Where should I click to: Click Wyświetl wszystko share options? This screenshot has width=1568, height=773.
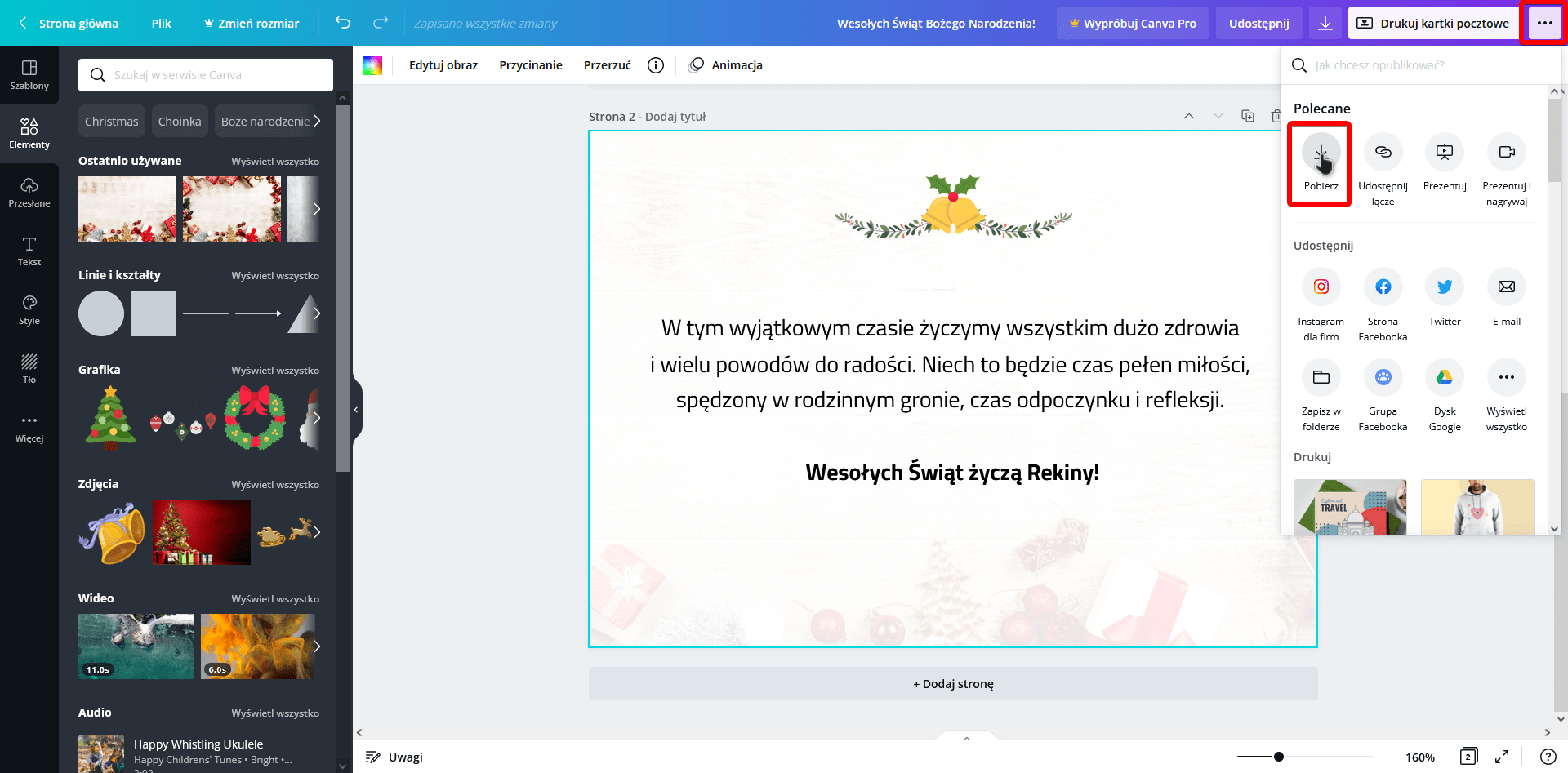pyautogui.click(x=1507, y=395)
